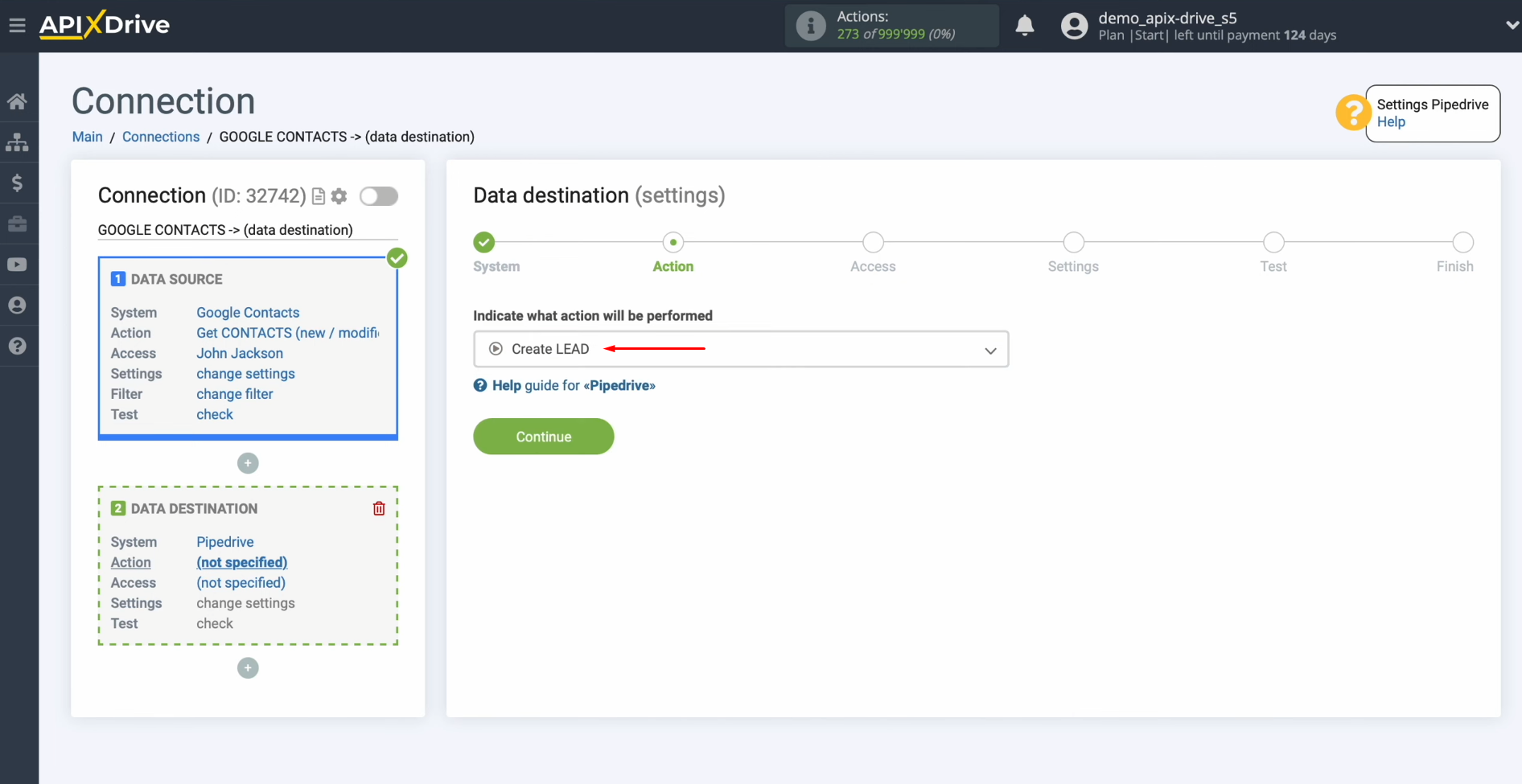
Task: Open the sidebar hamburger menu
Action: (18, 25)
